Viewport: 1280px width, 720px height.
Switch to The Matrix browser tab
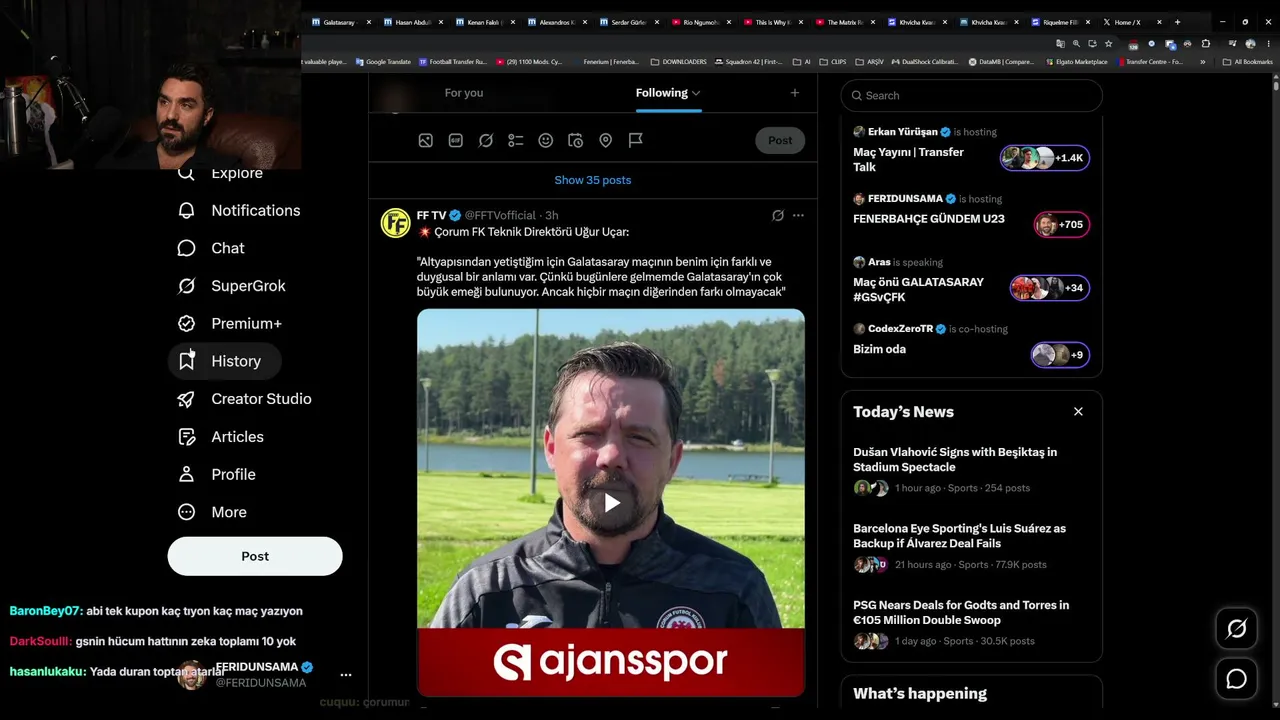click(846, 22)
